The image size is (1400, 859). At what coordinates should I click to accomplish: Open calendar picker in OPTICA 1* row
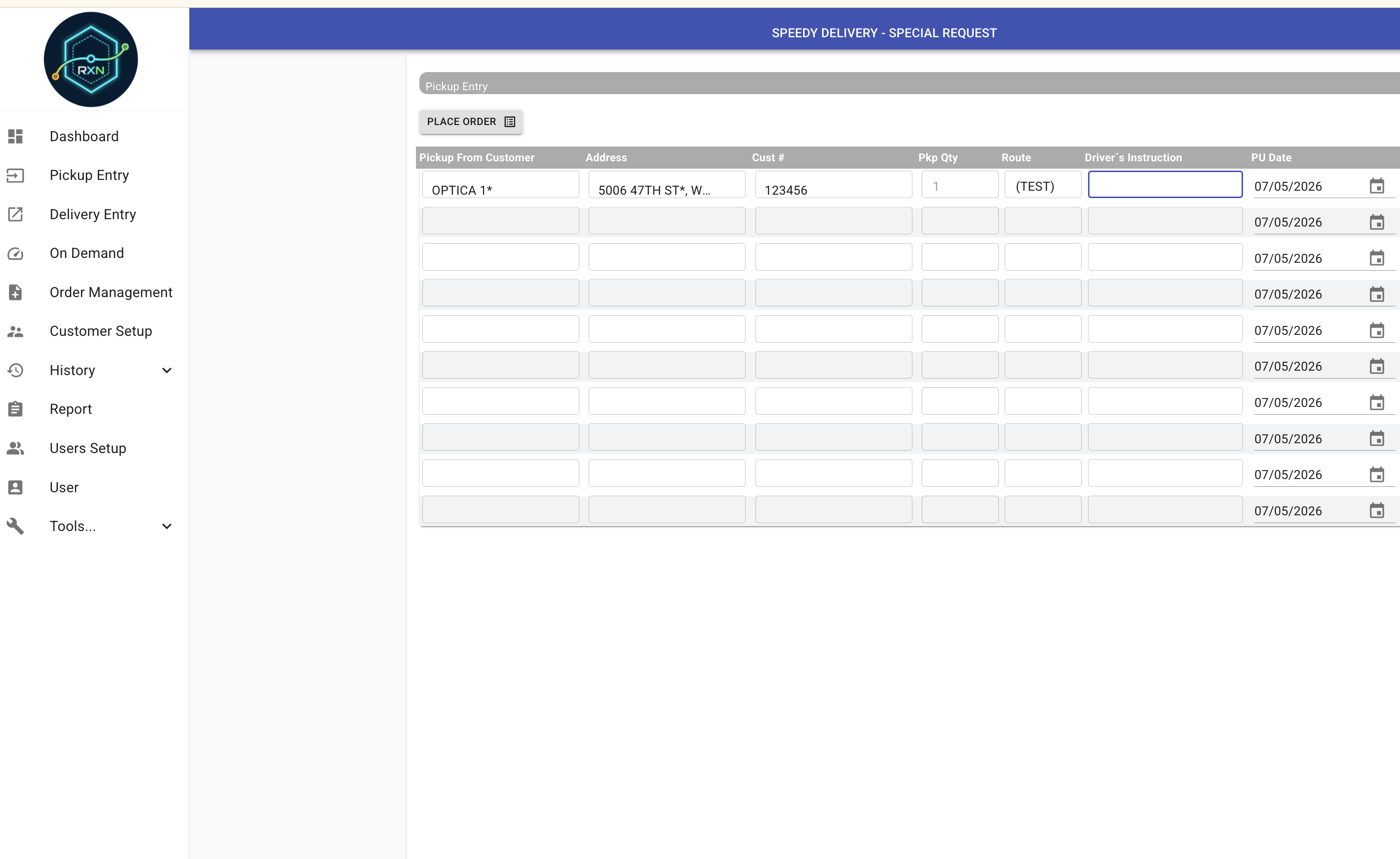1376,186
